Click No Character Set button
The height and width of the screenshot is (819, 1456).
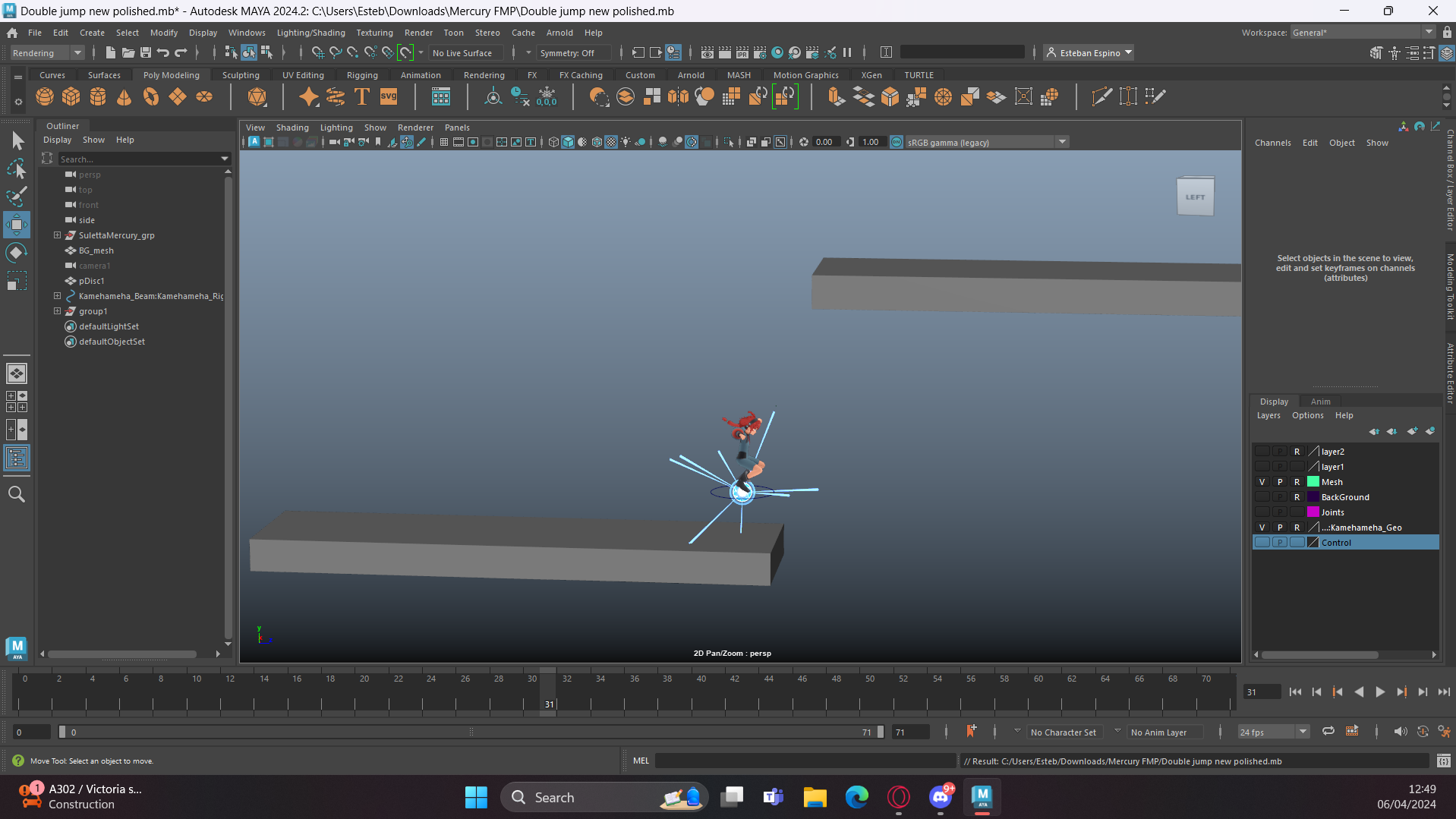(x=1063, y=732)
